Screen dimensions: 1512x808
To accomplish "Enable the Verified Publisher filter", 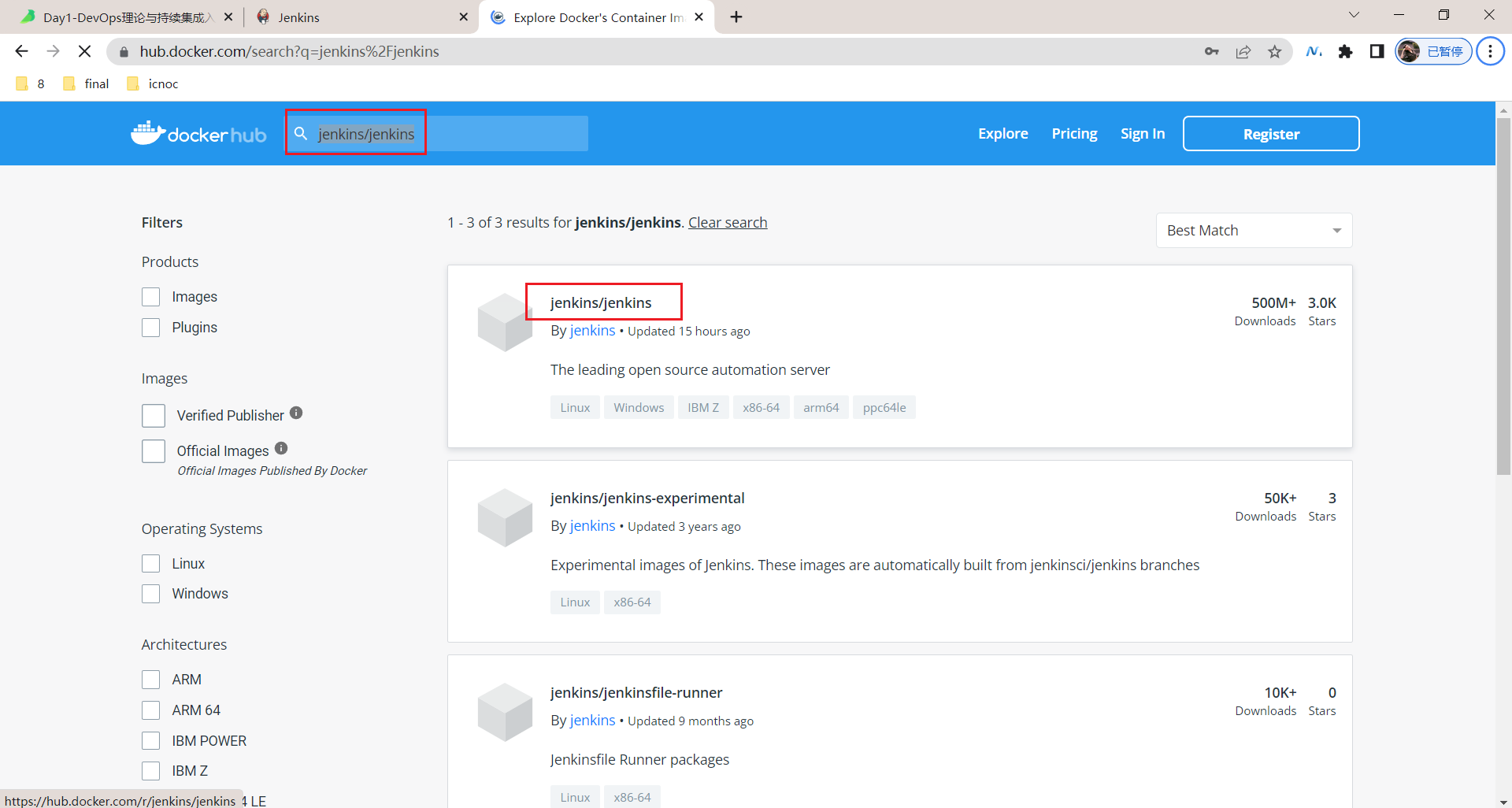I will click(154, 416).
